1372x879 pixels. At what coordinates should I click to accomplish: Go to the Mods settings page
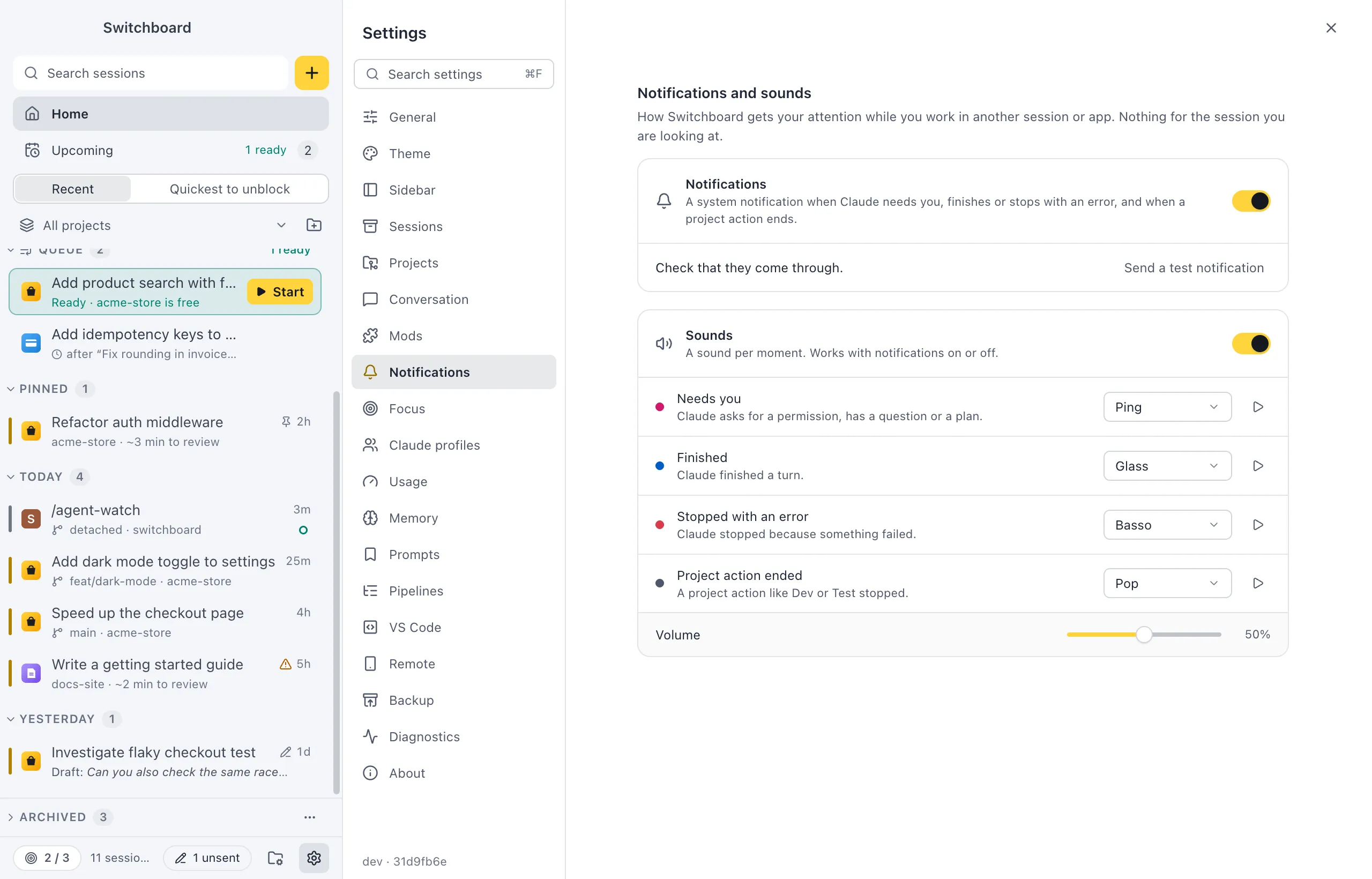[454, 335]
